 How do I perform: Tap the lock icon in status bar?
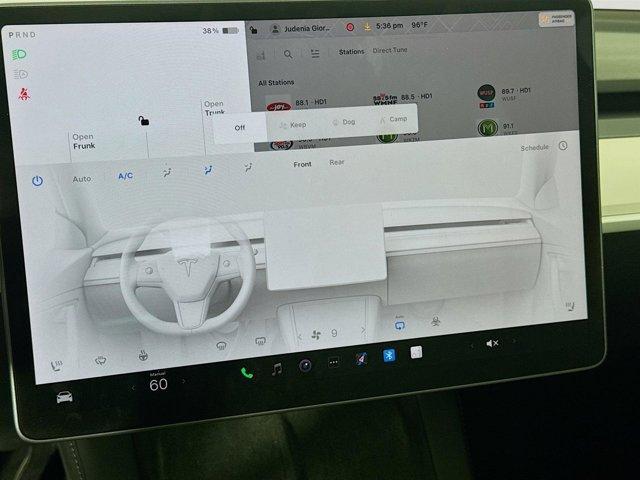click(253, 30)
